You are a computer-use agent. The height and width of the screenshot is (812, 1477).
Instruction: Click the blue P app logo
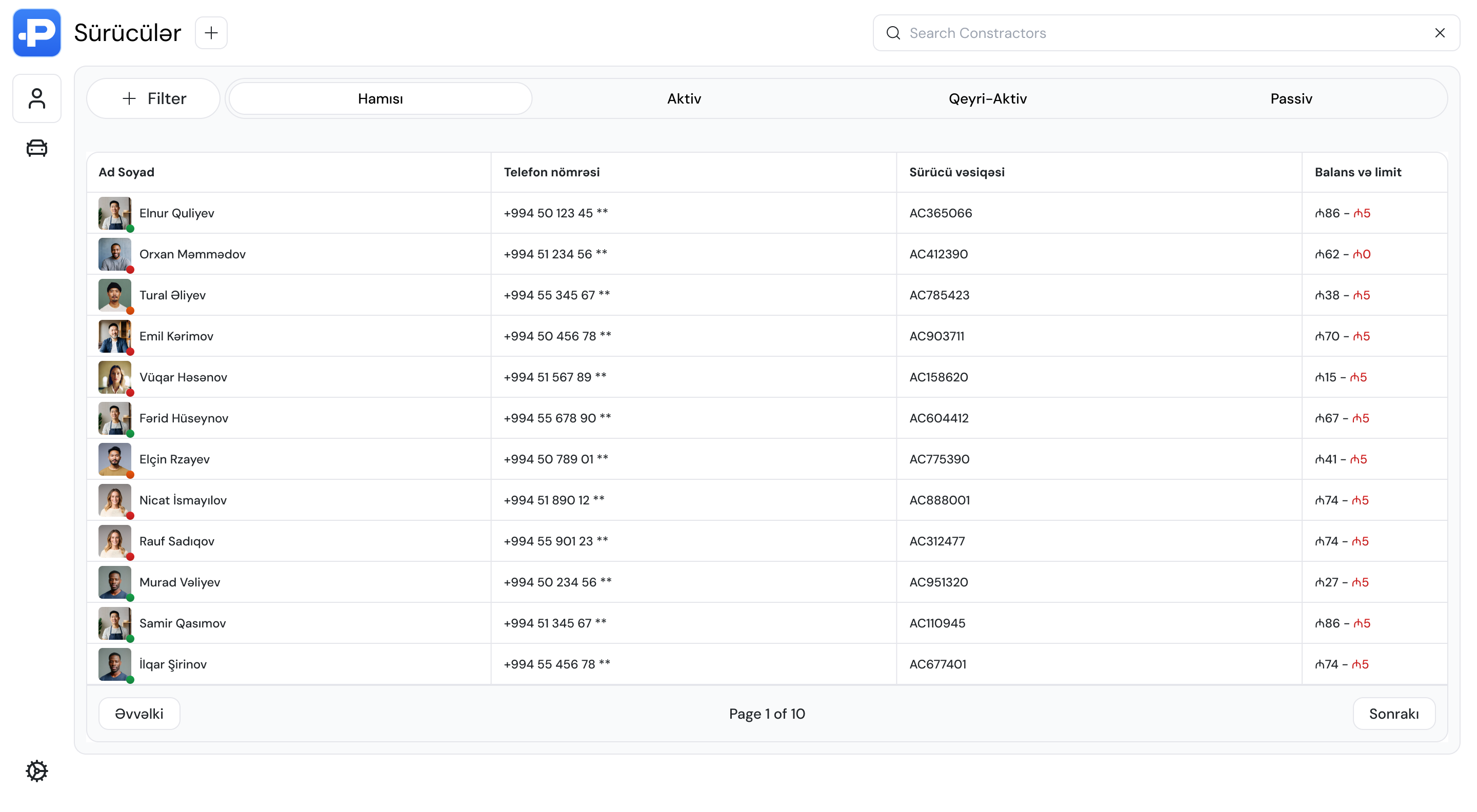pyautogui.click(x=37, y=33)
